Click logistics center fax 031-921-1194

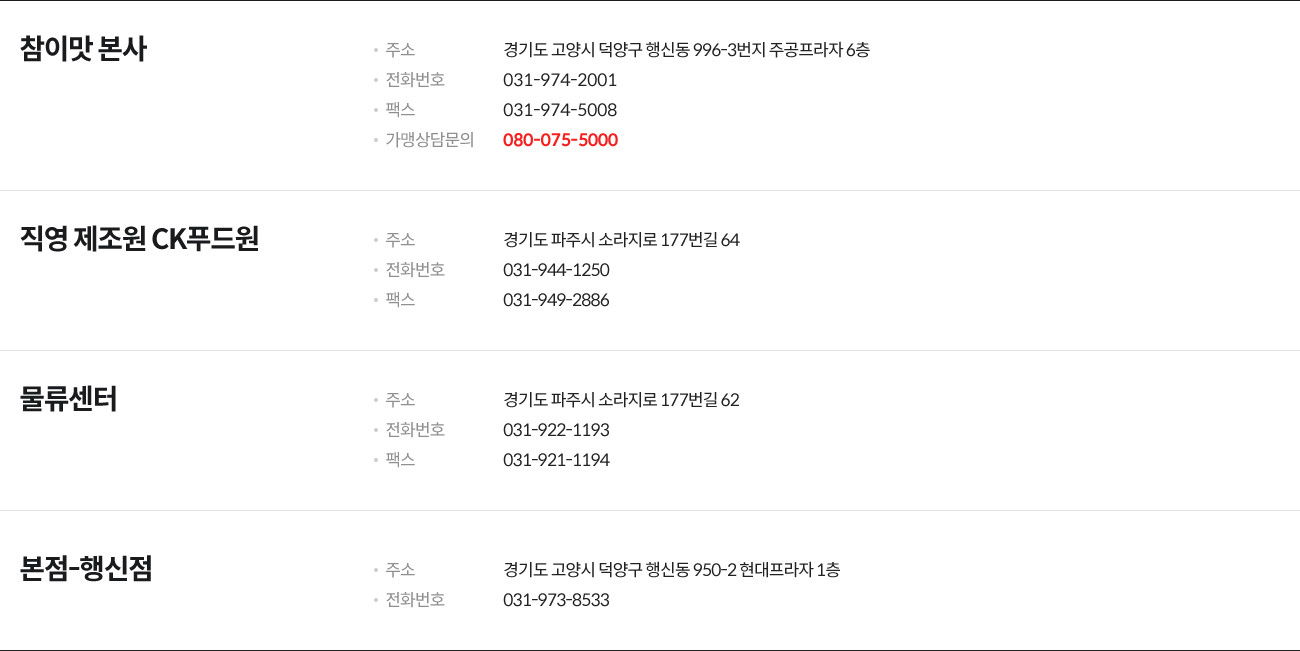click(556, 459)
